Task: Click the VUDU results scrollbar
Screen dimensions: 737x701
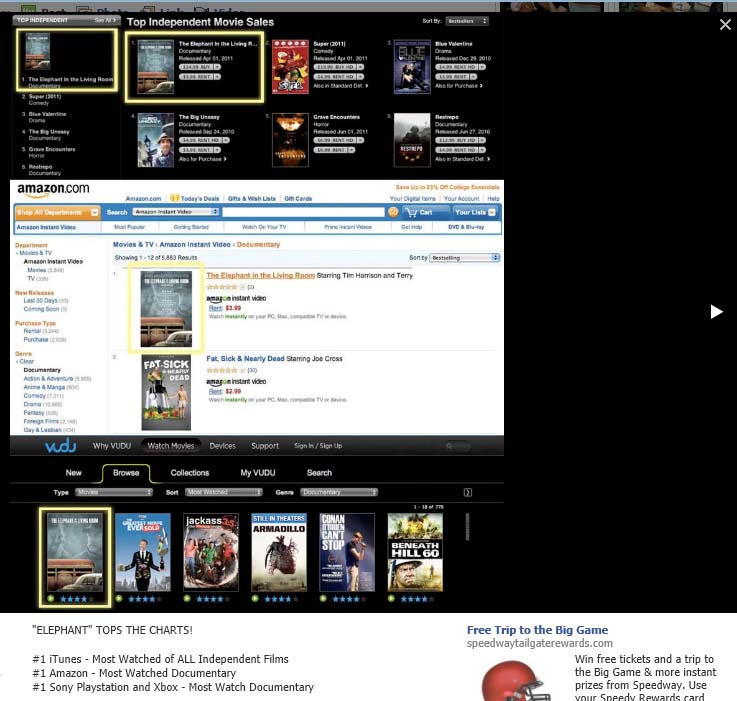Action: (x=467, y=527)
